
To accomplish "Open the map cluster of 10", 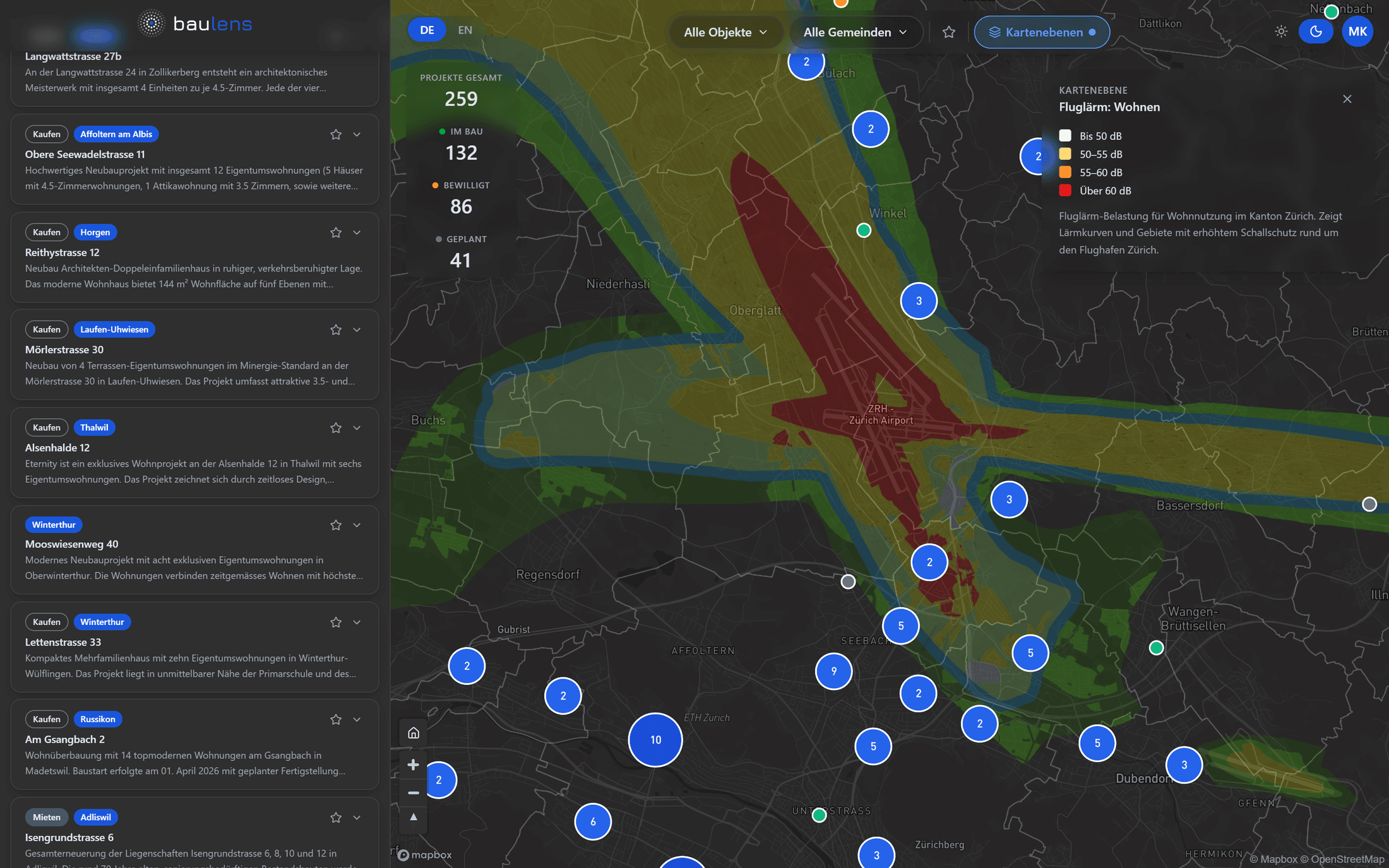I will (x=655, y=740).
